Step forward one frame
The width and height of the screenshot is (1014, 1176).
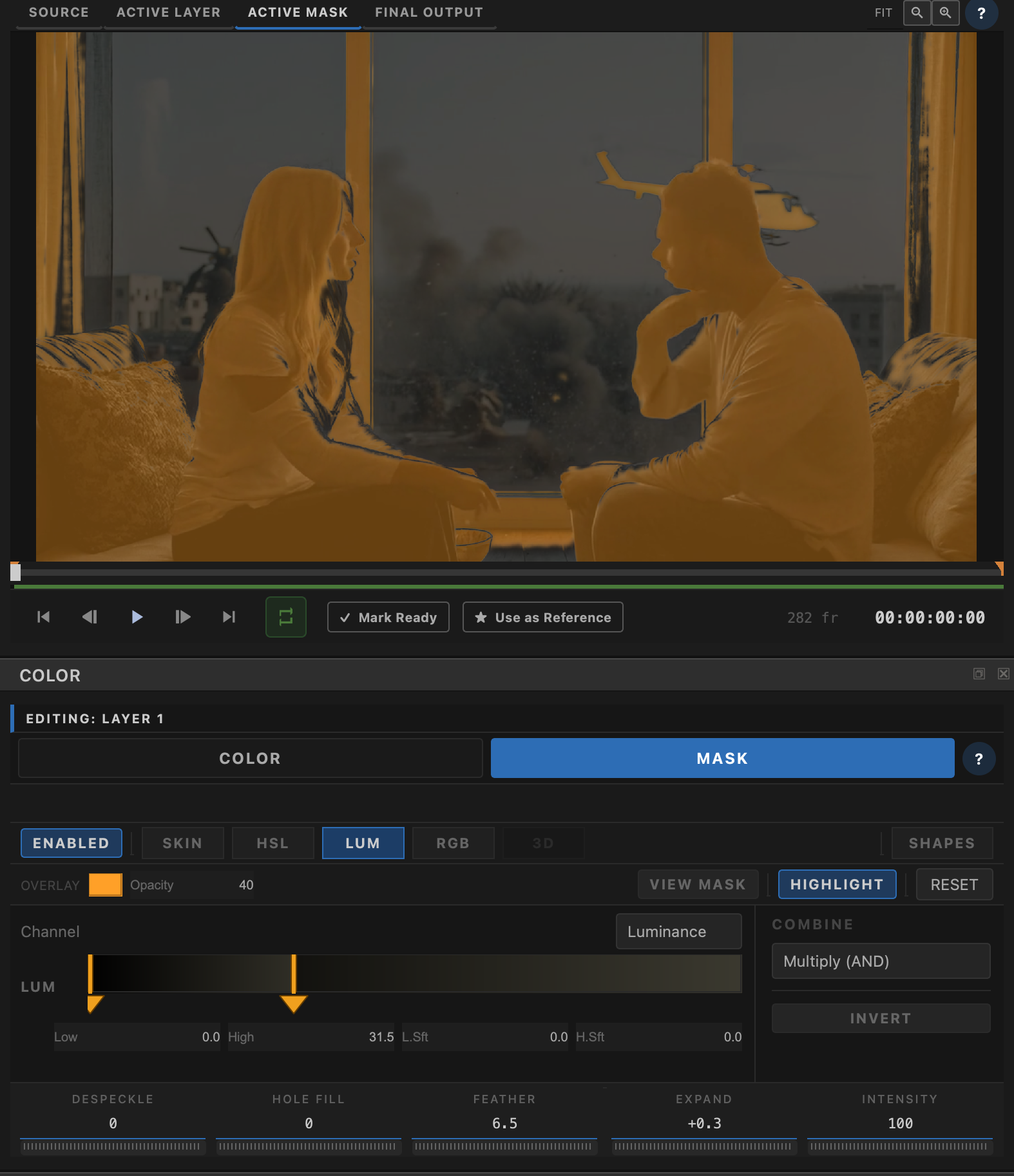pos(182,617)
